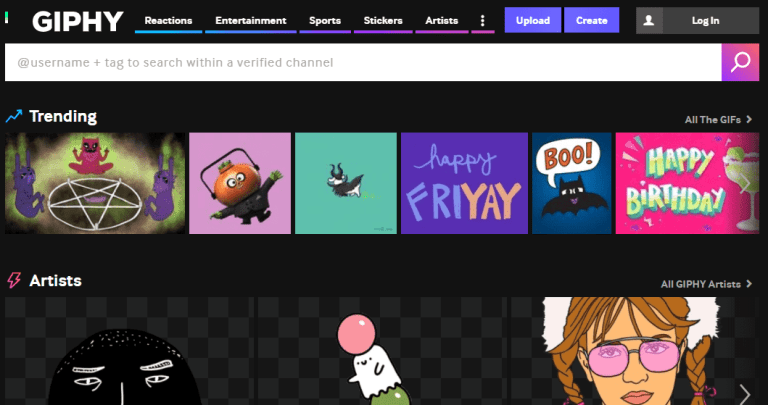The image size is (768, 405).
Task: Open the All The GIFs link
Action: click(718, 120)
